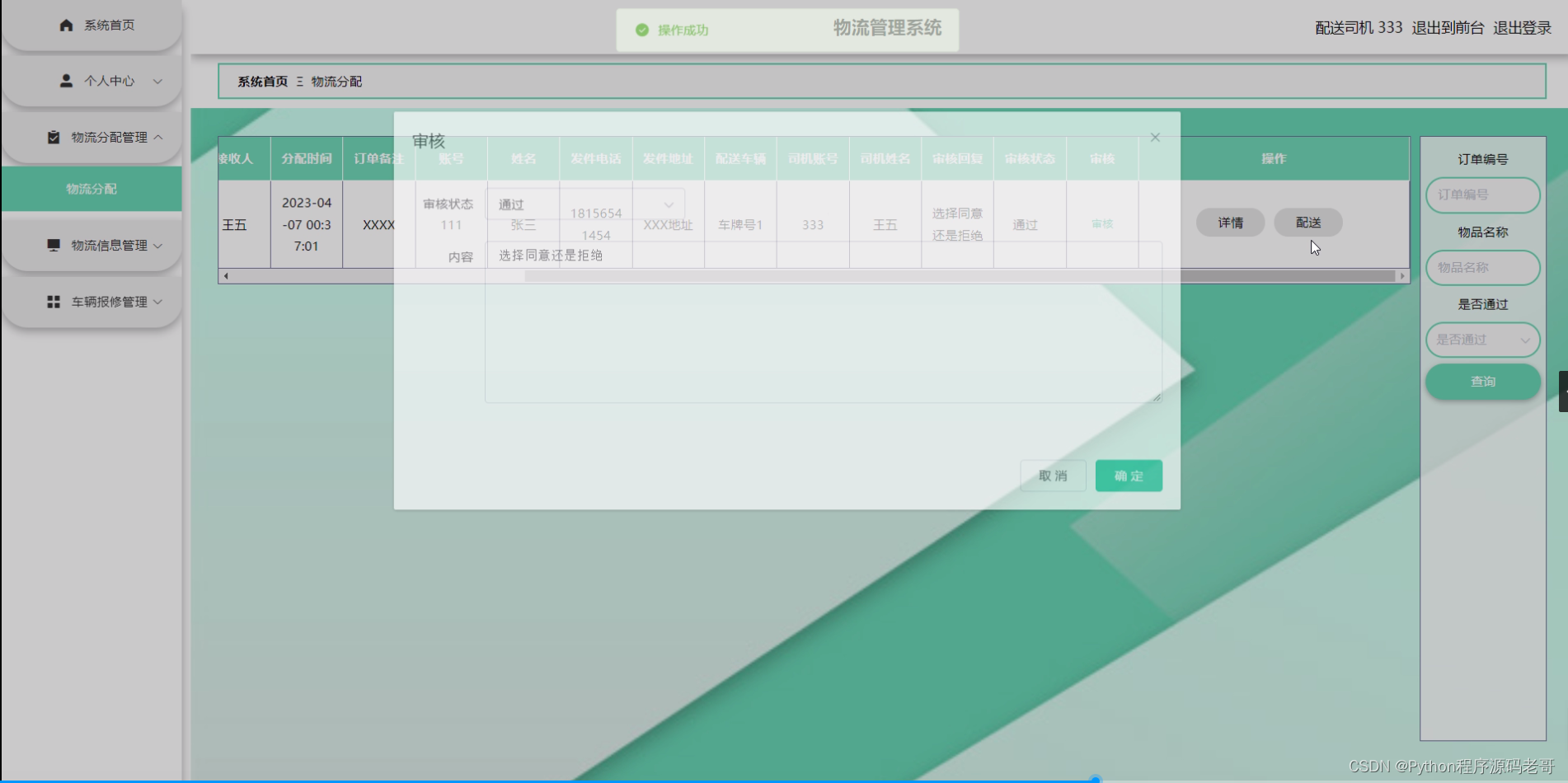1568x783 pixels.
Task: Expand the 个人中心 menu chevron
Action: pos(157,82)
